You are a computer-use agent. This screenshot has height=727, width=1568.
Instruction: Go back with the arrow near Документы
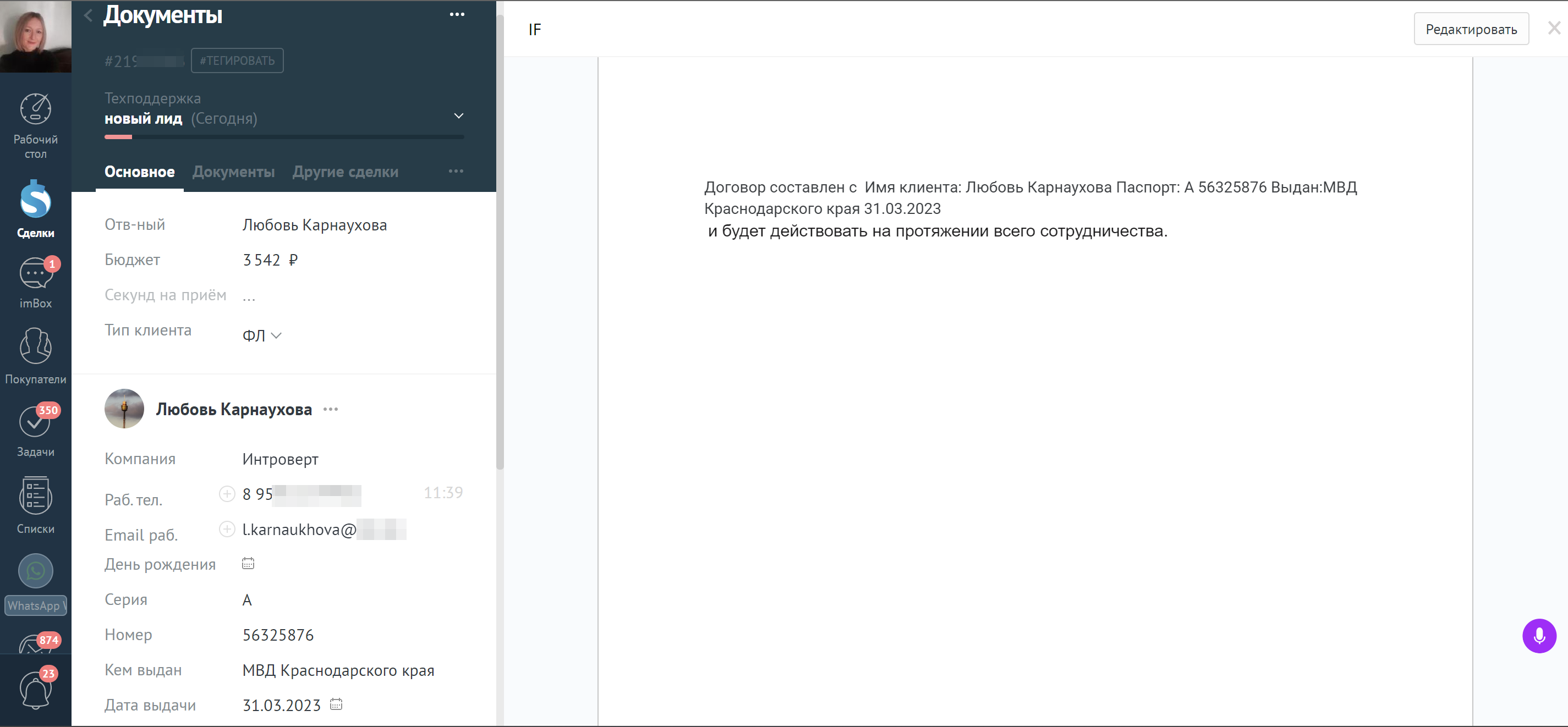88,15
